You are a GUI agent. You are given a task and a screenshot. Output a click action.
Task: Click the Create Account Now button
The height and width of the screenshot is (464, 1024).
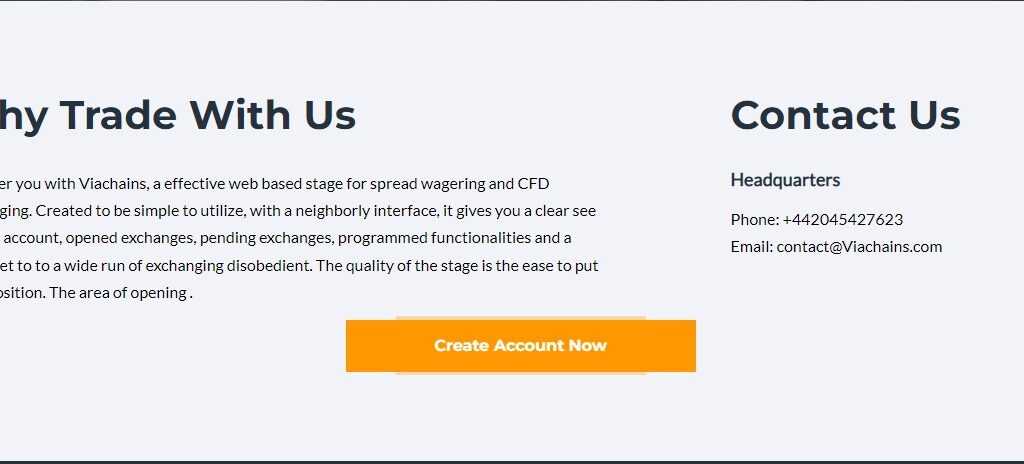(x=520, y=346)
